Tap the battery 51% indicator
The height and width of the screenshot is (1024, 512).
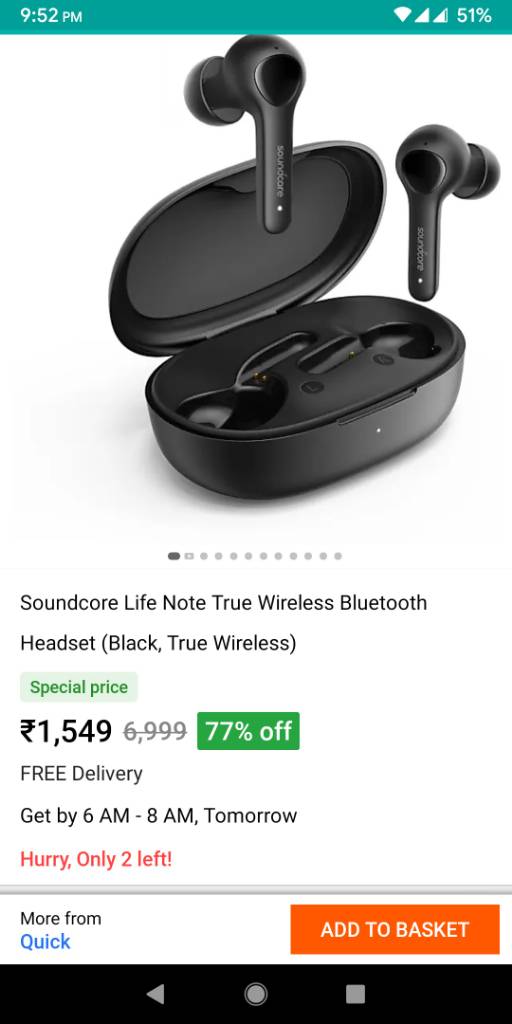tap(474, 16)
